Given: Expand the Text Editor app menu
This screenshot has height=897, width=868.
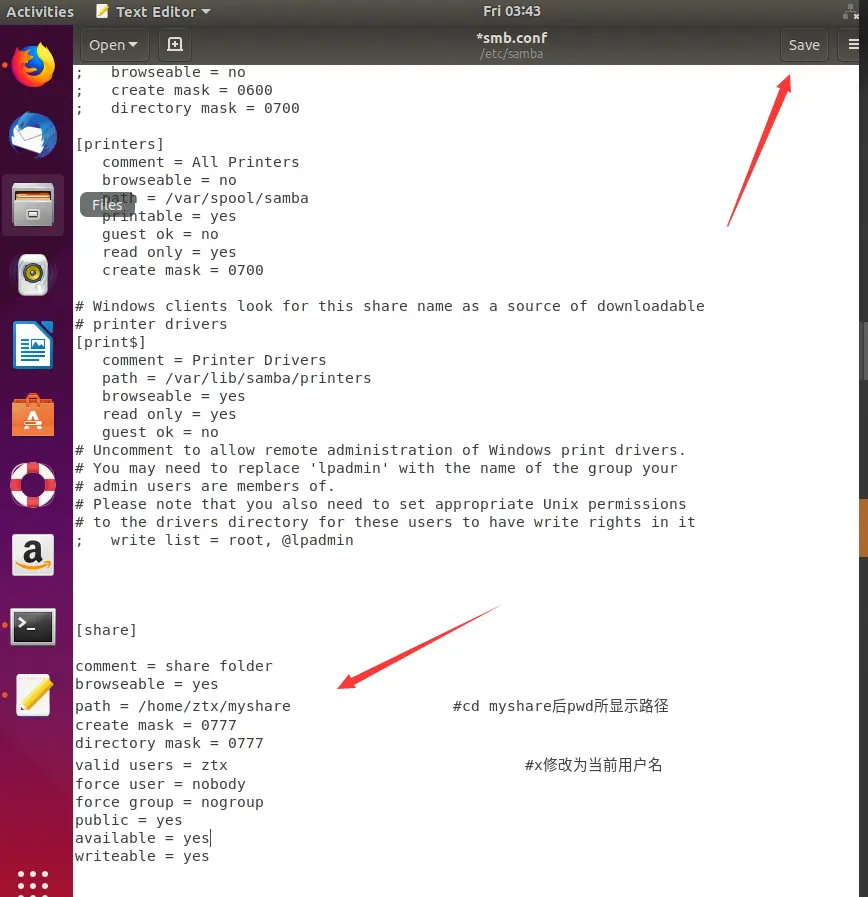Looking at the screenshot, I should click(153, 11).
